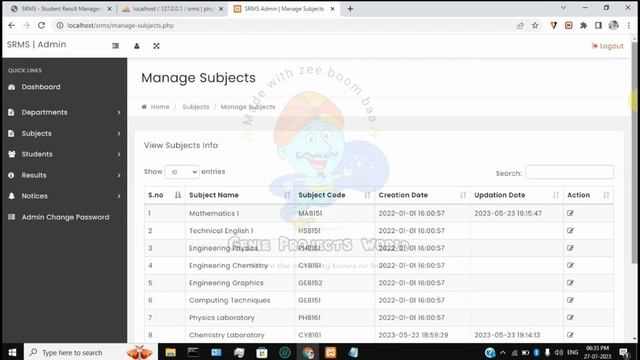Edit the Mathematics I subject row
The width and height of the screenshot is (640, 360).
(570, 213)
